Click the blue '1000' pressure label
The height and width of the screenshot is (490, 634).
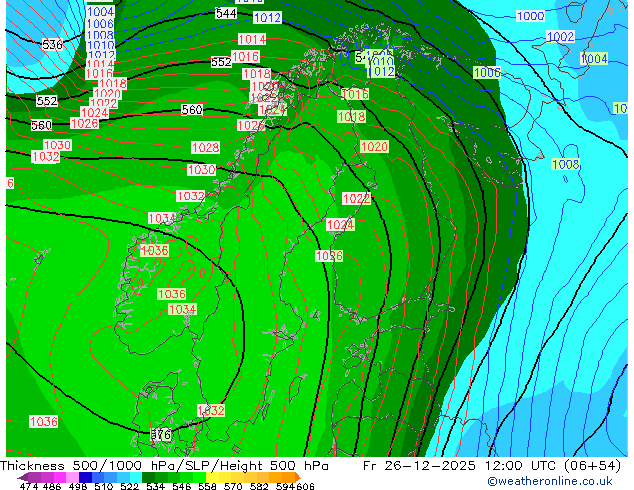click(x=531, y=16)
